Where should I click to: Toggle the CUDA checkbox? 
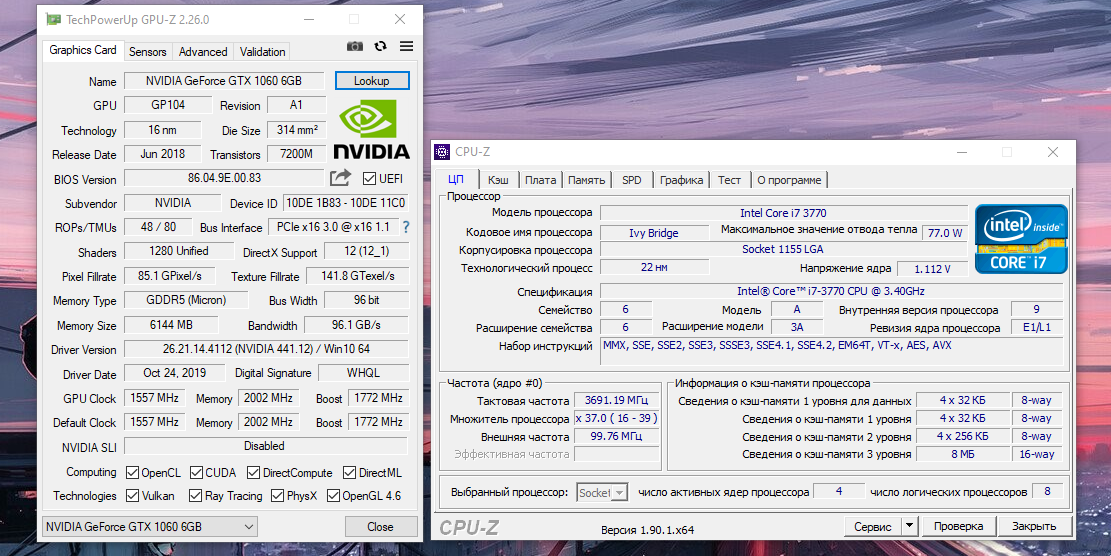(x=196, y=472)
